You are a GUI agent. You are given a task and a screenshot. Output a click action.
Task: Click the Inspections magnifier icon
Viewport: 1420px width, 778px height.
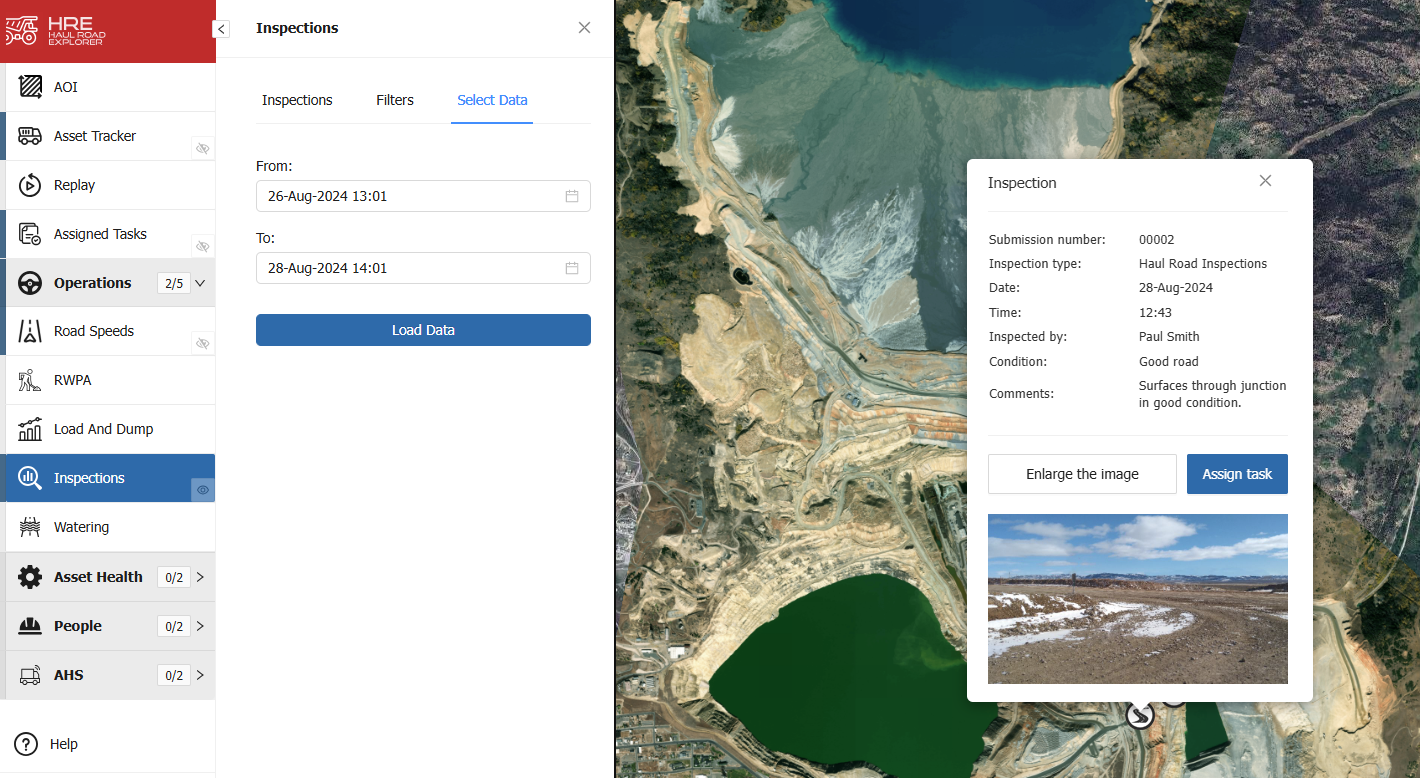[x=30, y=478]
